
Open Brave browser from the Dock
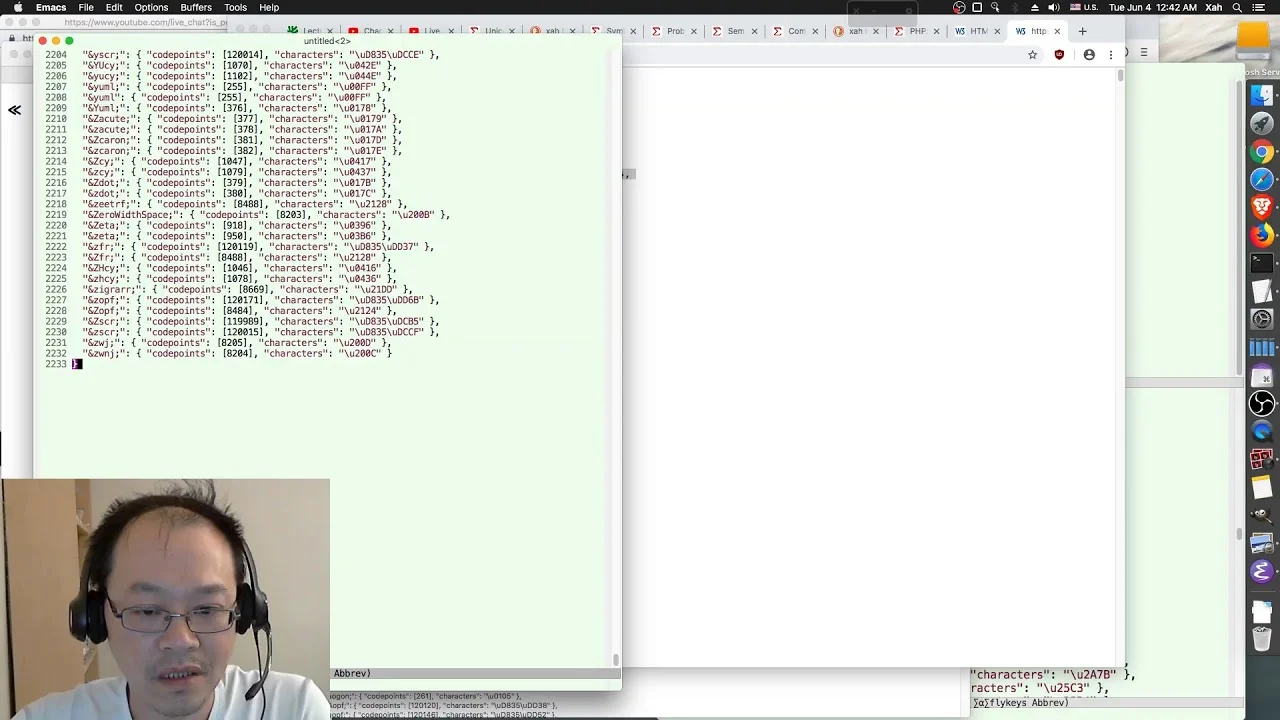(x=1262, y=207)
